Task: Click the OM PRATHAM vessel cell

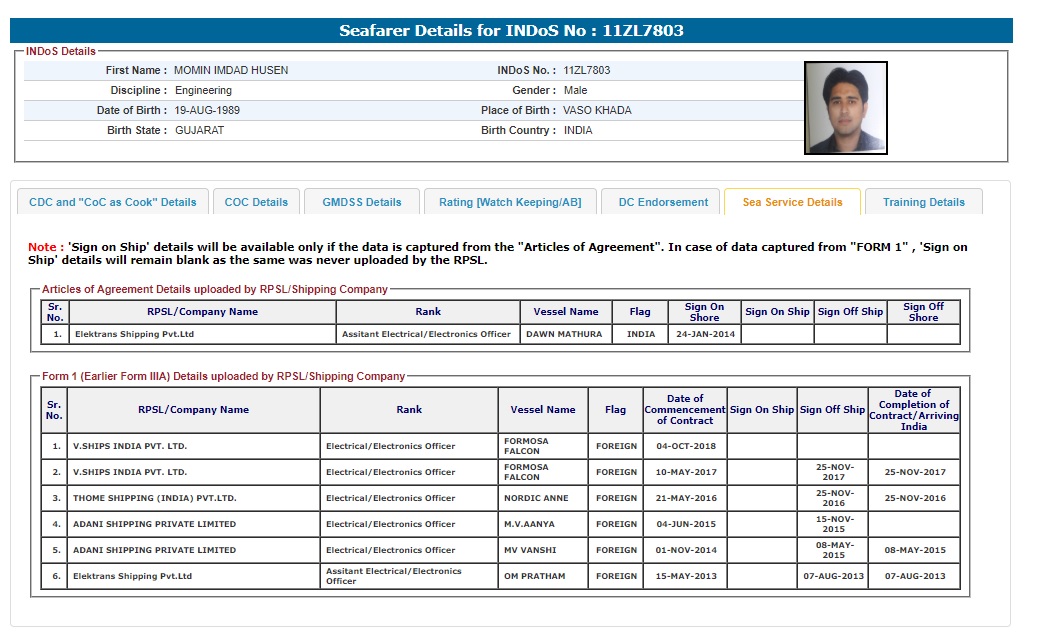Action: point(535,576)
